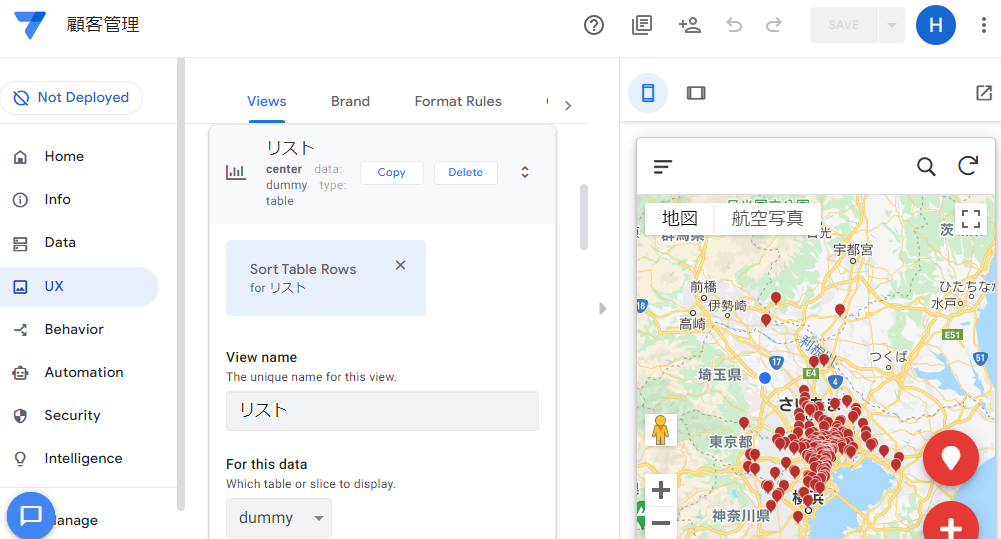Image resolution: width=1001 pixels, height=539 pixels.
Task: Click the Home house icon
Action: [x=20, y=157]
